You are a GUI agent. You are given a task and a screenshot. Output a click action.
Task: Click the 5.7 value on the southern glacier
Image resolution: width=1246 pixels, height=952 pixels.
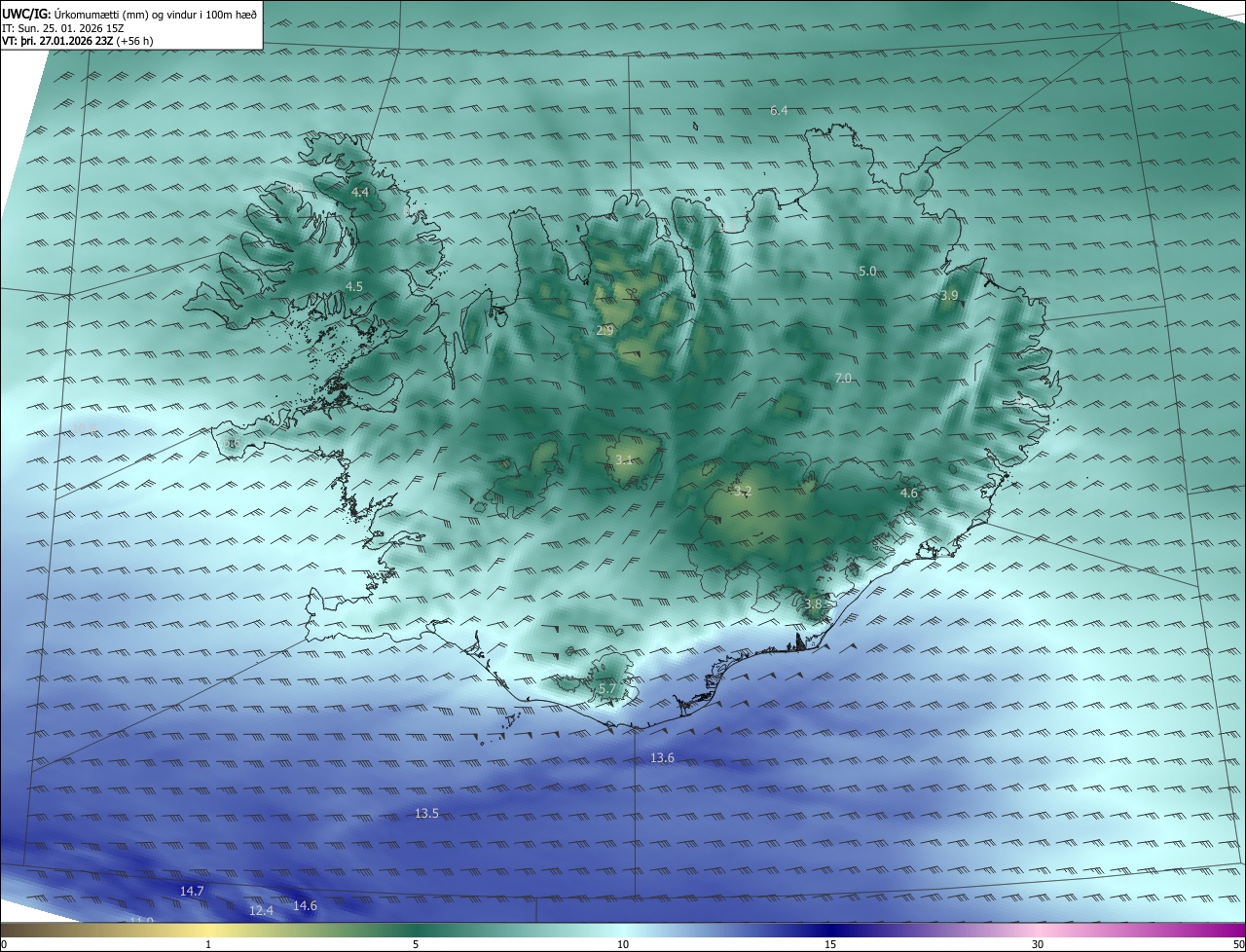(606, 688)
